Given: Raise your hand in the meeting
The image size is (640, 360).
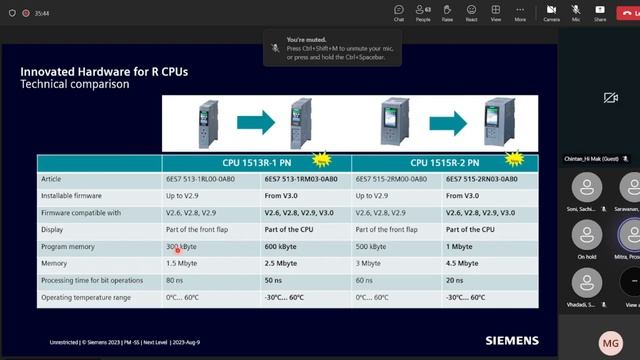Looking at the screenshot, I should [x=447, y=13].
